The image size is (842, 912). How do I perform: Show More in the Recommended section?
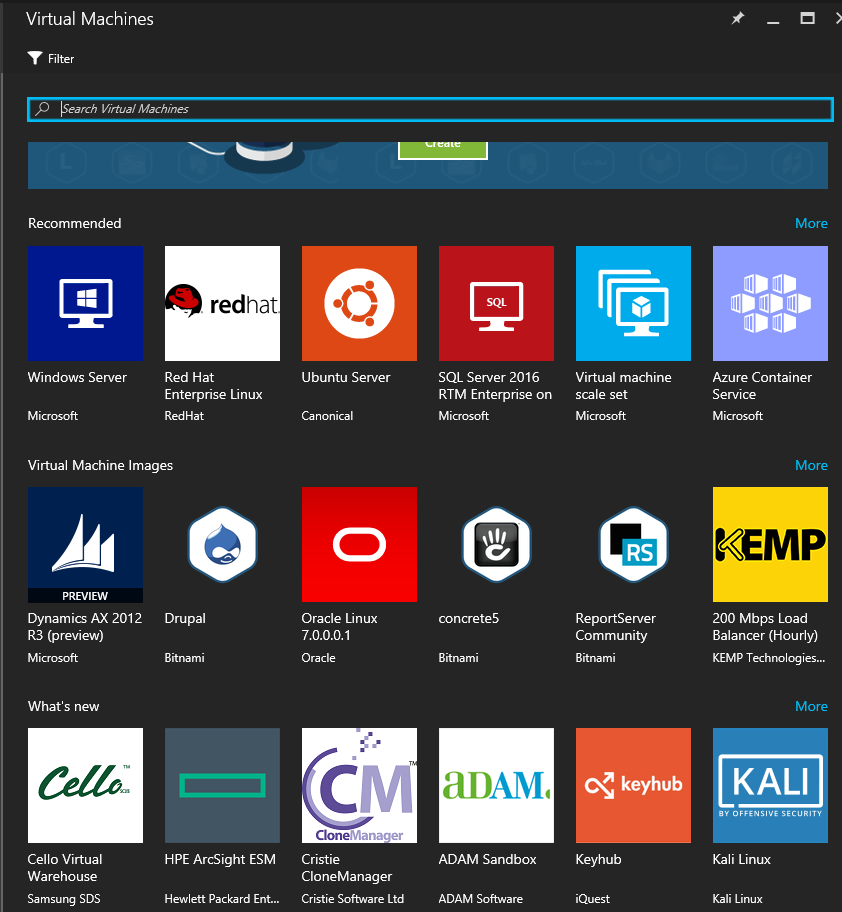pyautogui.click(x=811, y=223)
